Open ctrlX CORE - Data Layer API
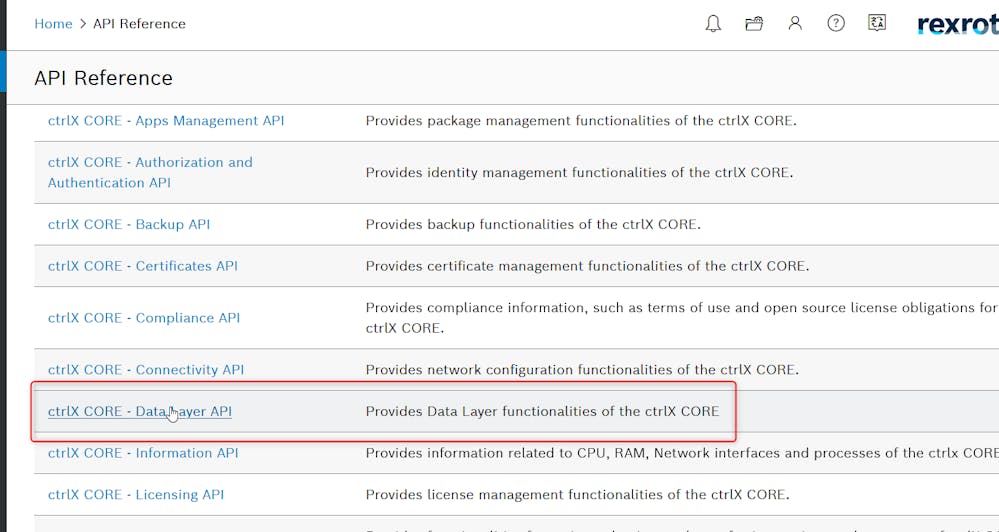The width and height of the screenshot is (999, 532). click(140, 411)
